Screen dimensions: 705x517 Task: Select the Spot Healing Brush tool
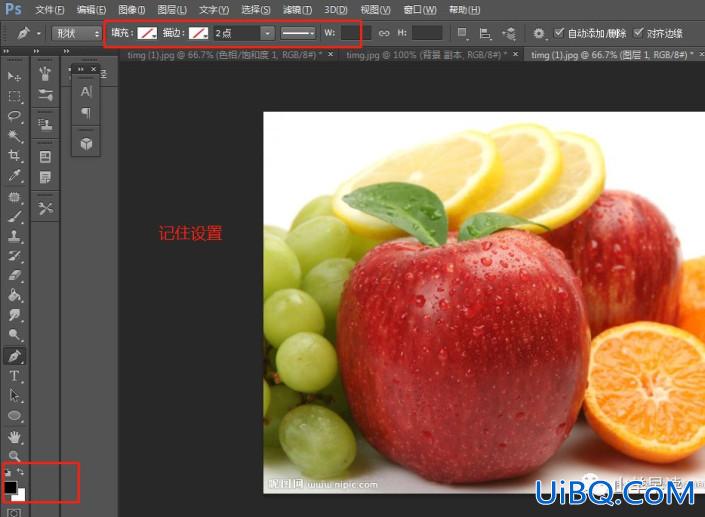click(x=14, y=197)
